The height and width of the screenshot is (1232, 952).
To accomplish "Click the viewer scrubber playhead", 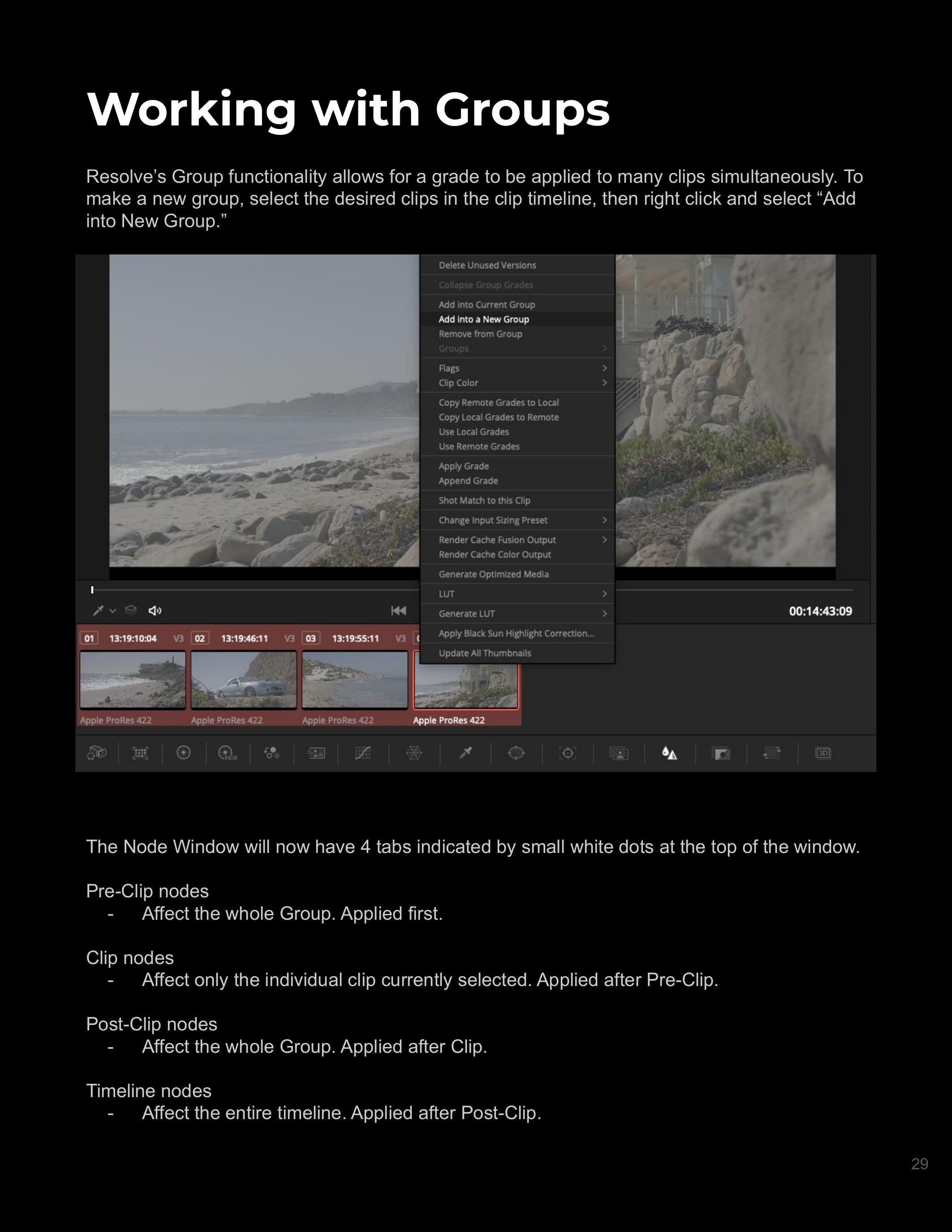I will (x=92, y=590).
